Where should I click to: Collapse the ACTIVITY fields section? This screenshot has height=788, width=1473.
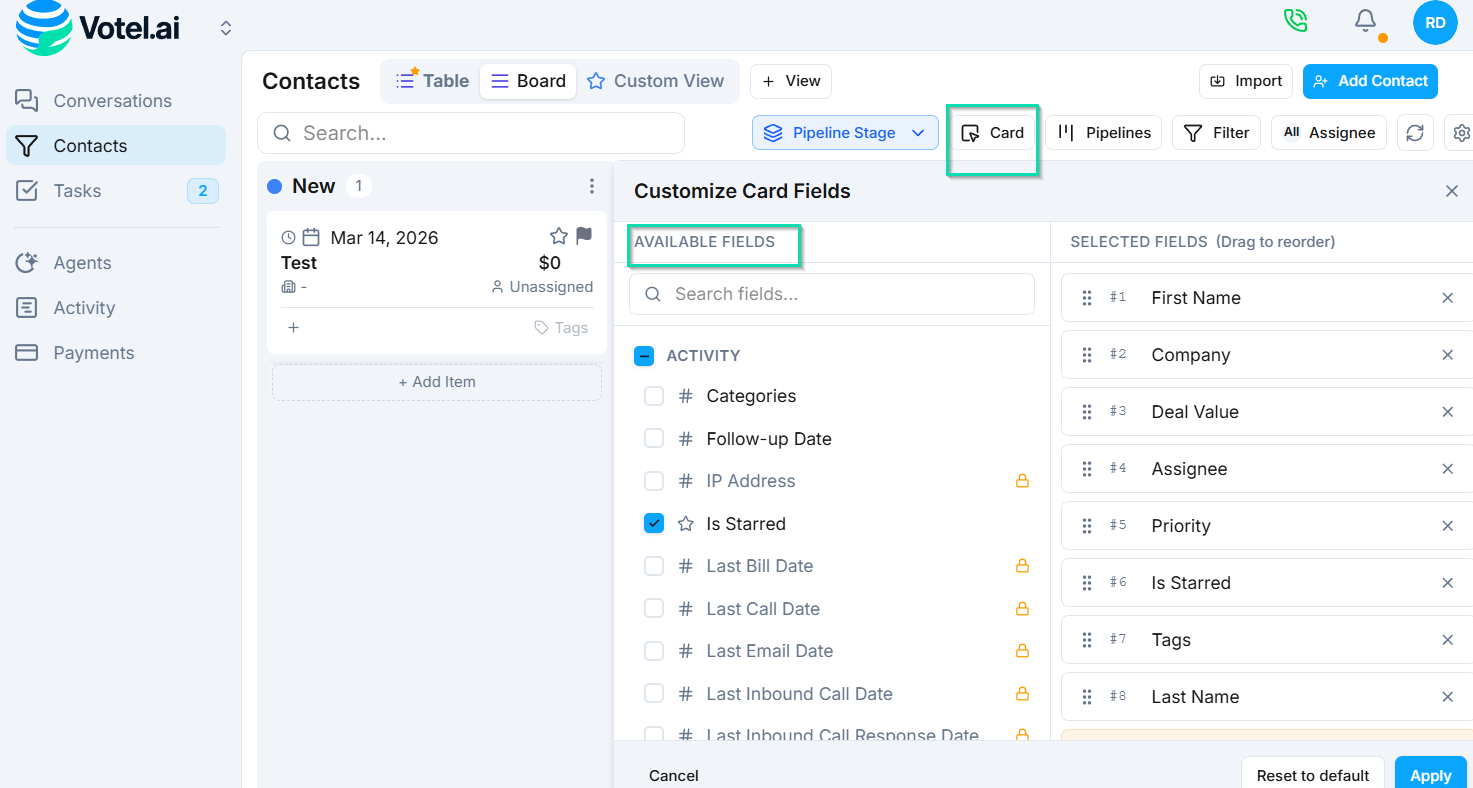pyautogui.click(x=644, y=355)
